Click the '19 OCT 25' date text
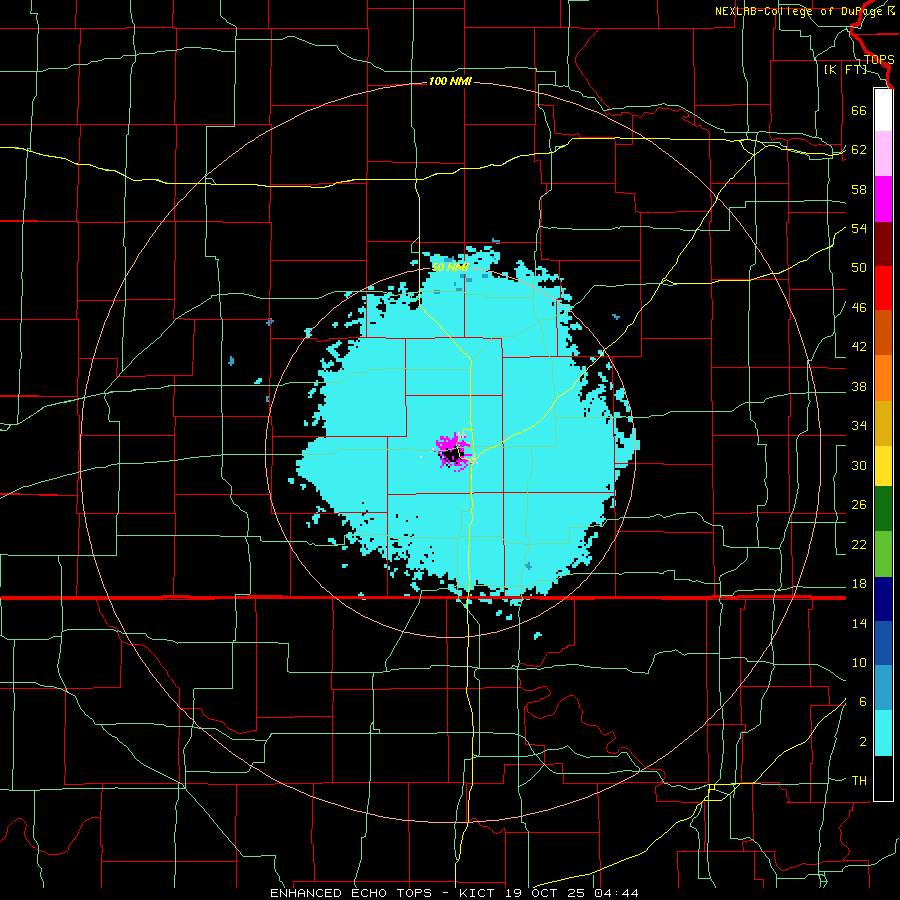 [546, 893]
